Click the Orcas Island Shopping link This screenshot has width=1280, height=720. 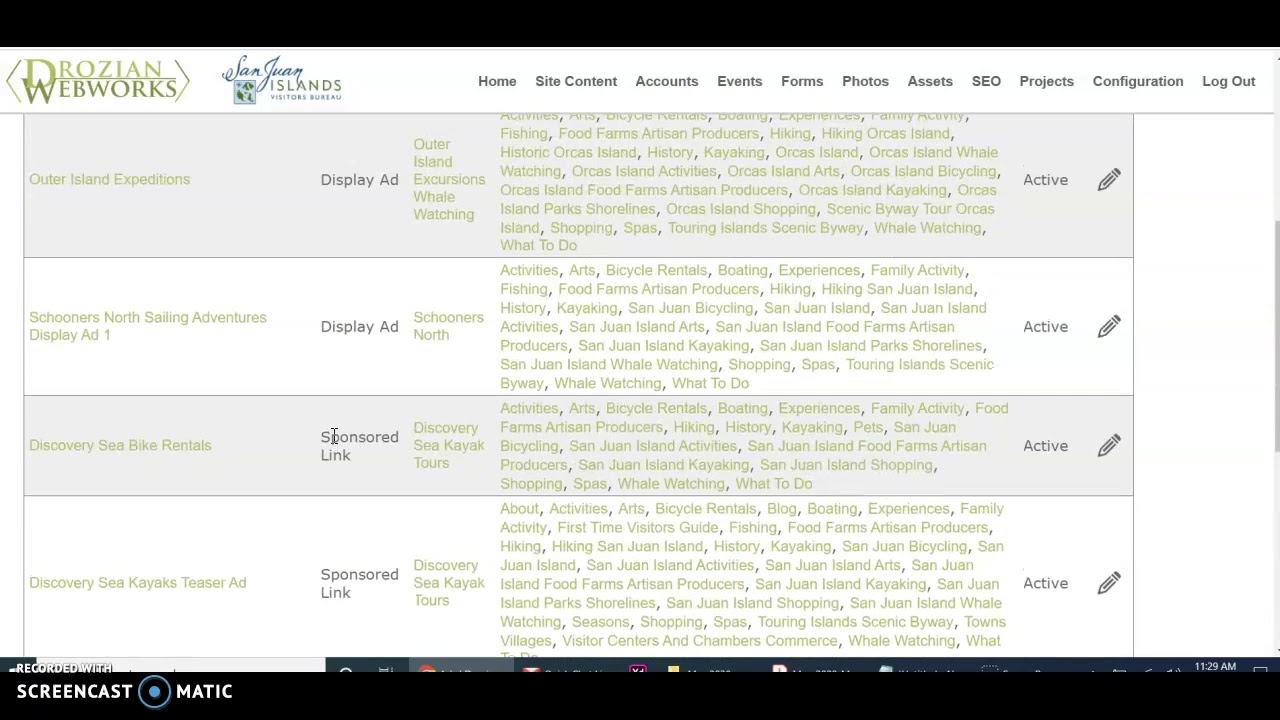pyautogui.click(x=741, y=209)
